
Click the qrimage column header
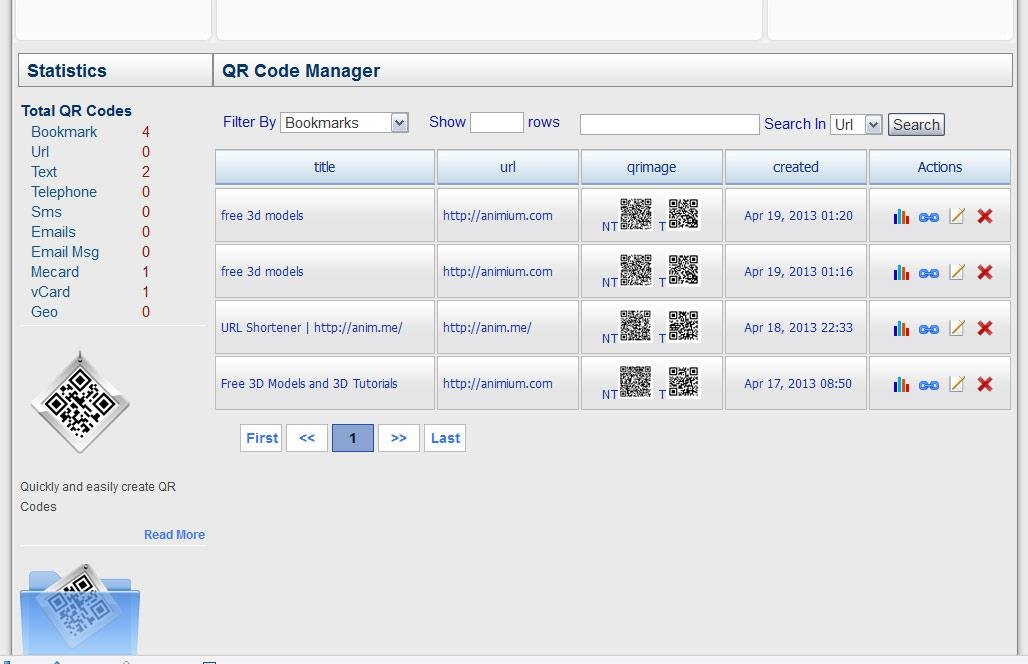pyautogui.click(x=651, y=167)
